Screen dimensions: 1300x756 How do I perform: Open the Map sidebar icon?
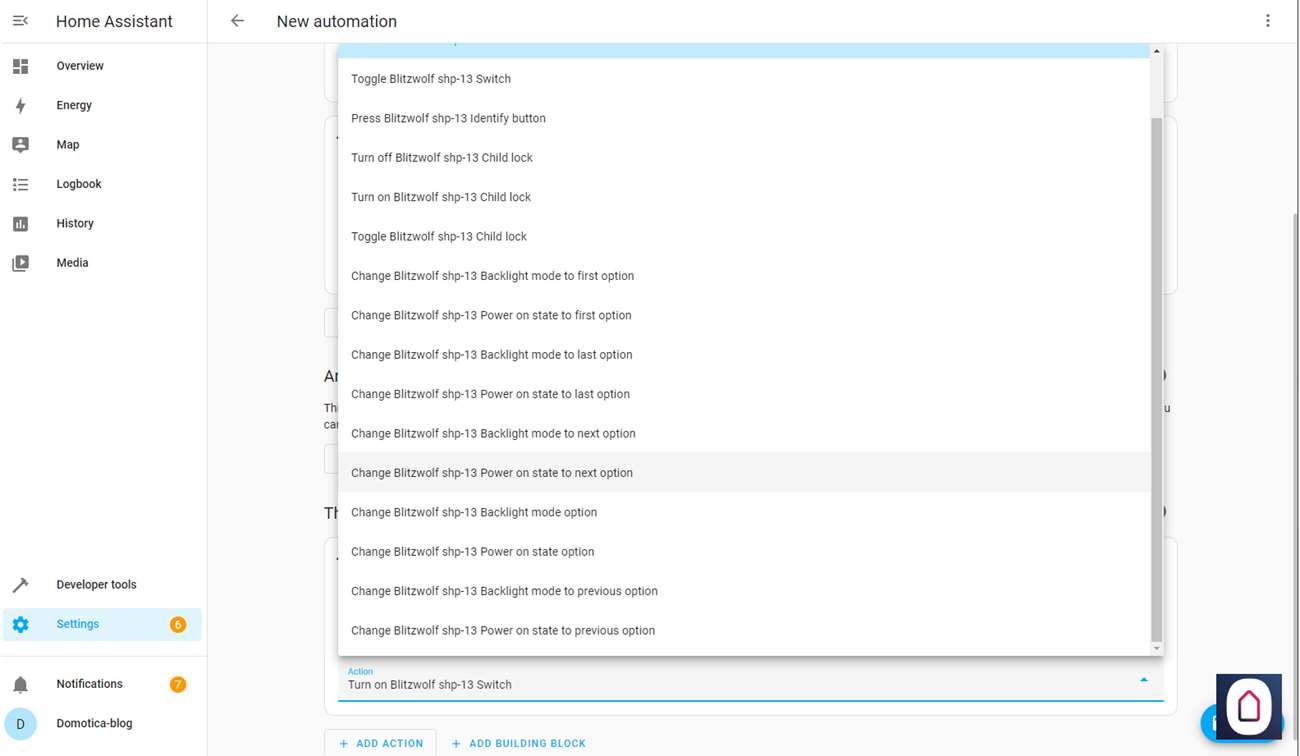[20, 145]
